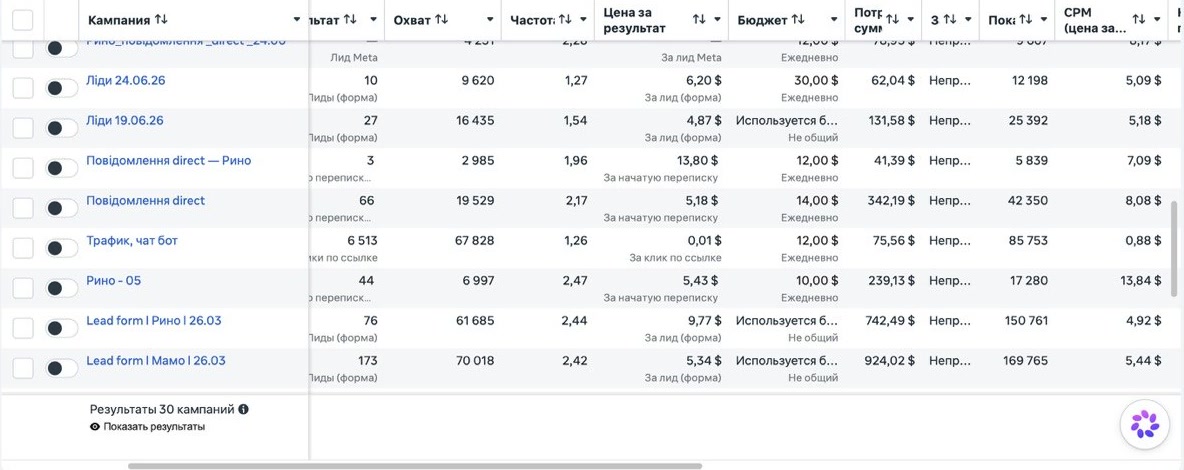Open the CPM column dropdown
1184x470 pixels.
coord(1158,20)
